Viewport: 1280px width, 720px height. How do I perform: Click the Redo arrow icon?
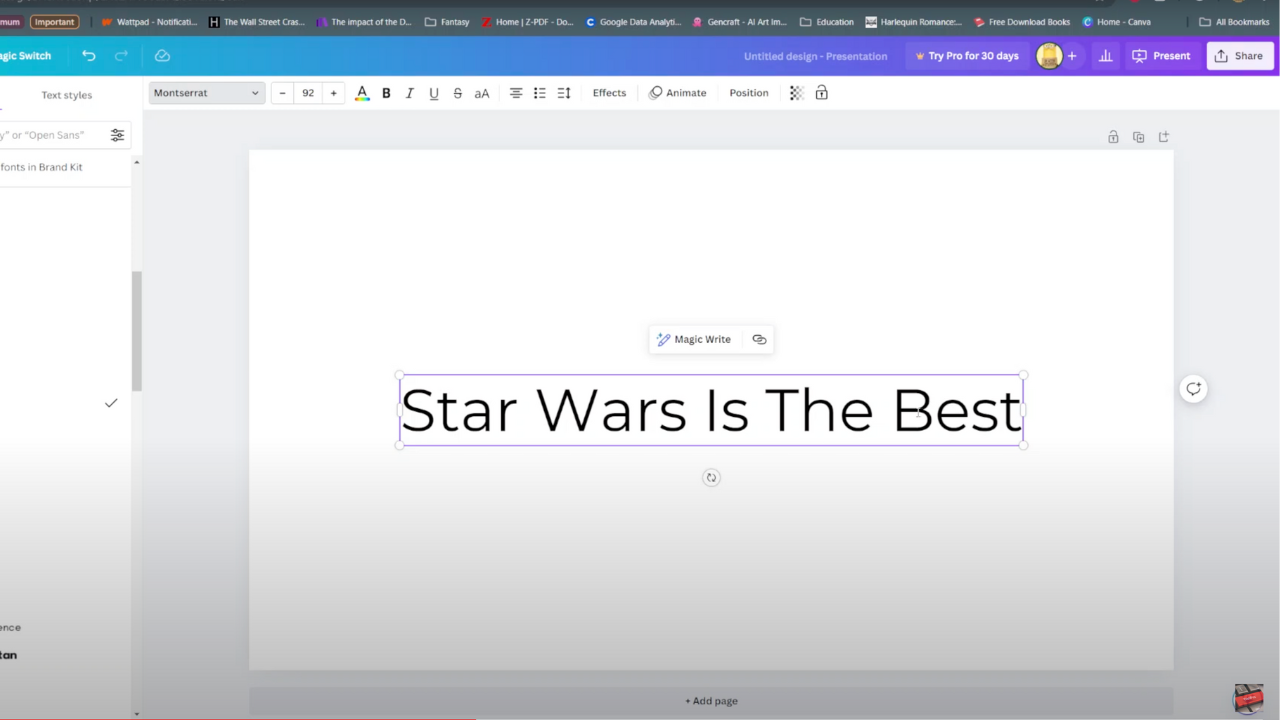122,56
